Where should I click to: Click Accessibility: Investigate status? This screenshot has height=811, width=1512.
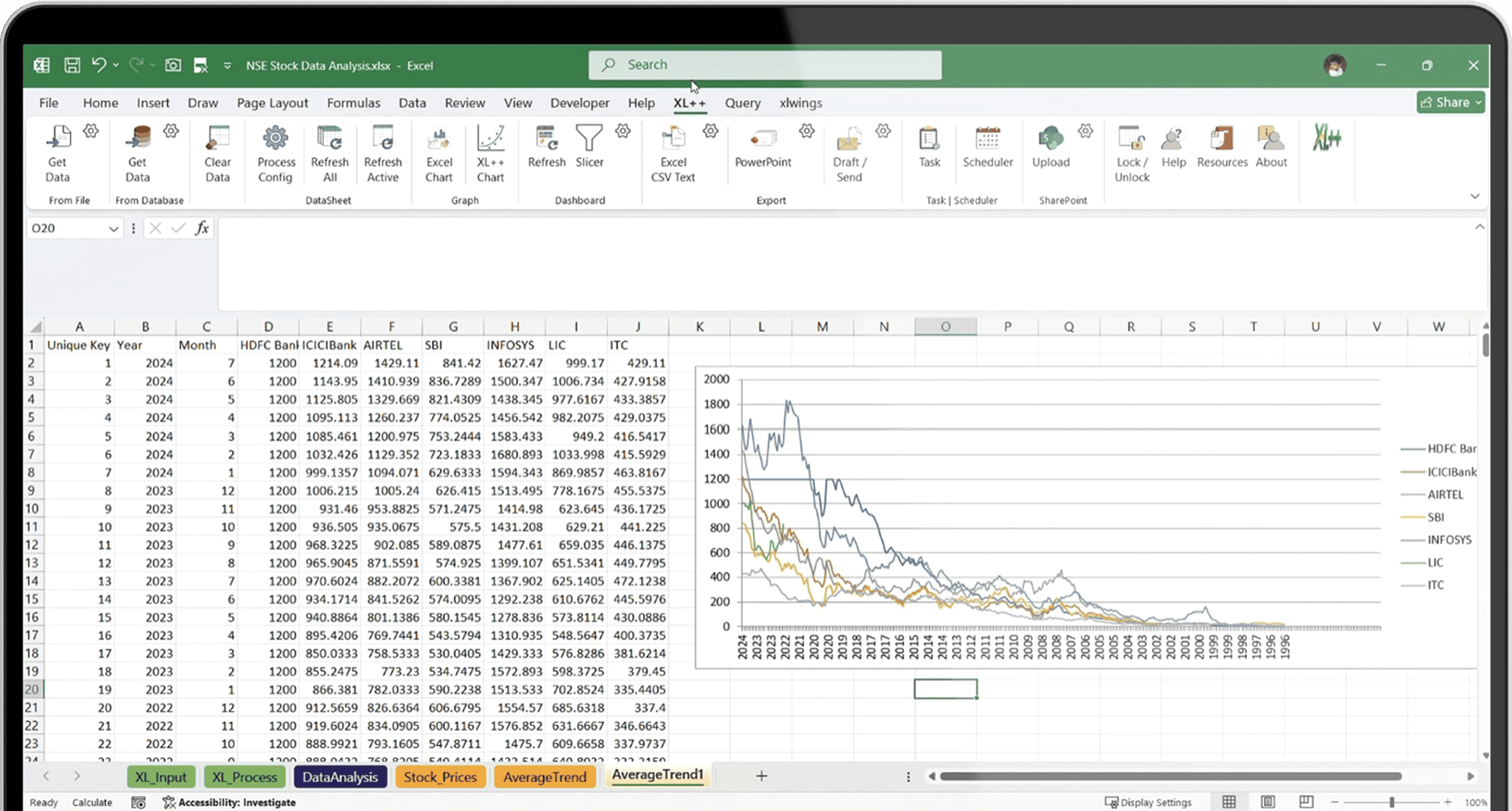(229, 802)
